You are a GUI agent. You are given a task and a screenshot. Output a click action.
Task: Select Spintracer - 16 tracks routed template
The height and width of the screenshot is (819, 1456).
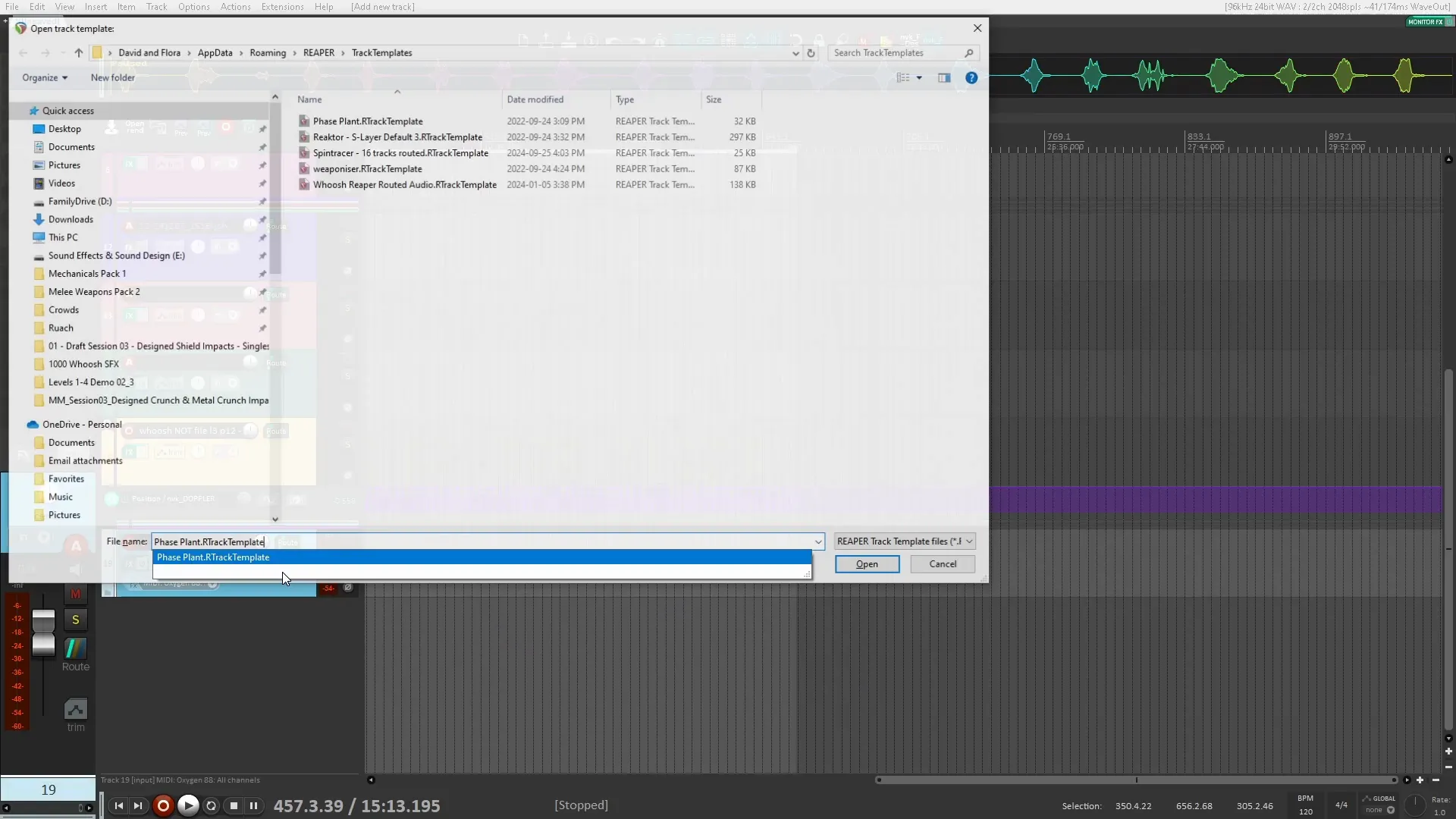pos(400,153)
